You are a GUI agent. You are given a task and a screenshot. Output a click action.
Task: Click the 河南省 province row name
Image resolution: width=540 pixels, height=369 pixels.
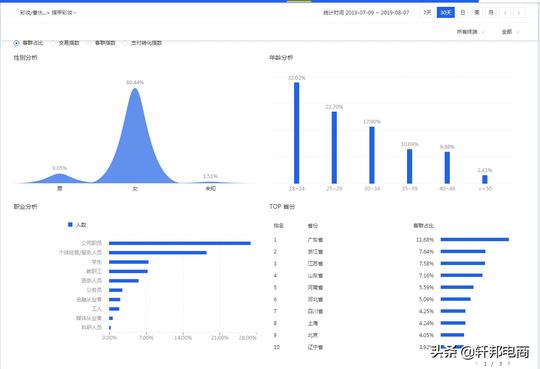pos(315,287)
